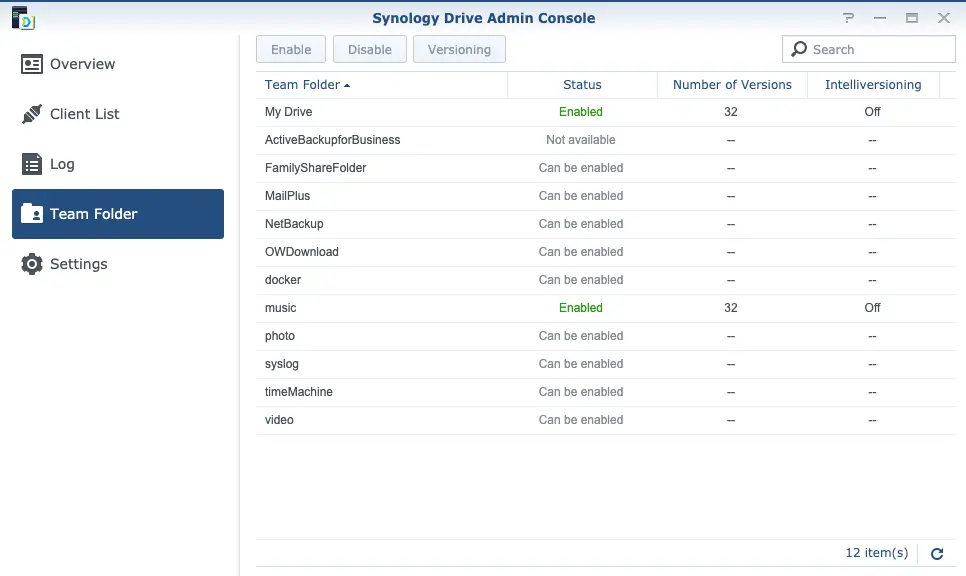
Task: Minimize the Admin Console window
Action: (x=880, y=18)
